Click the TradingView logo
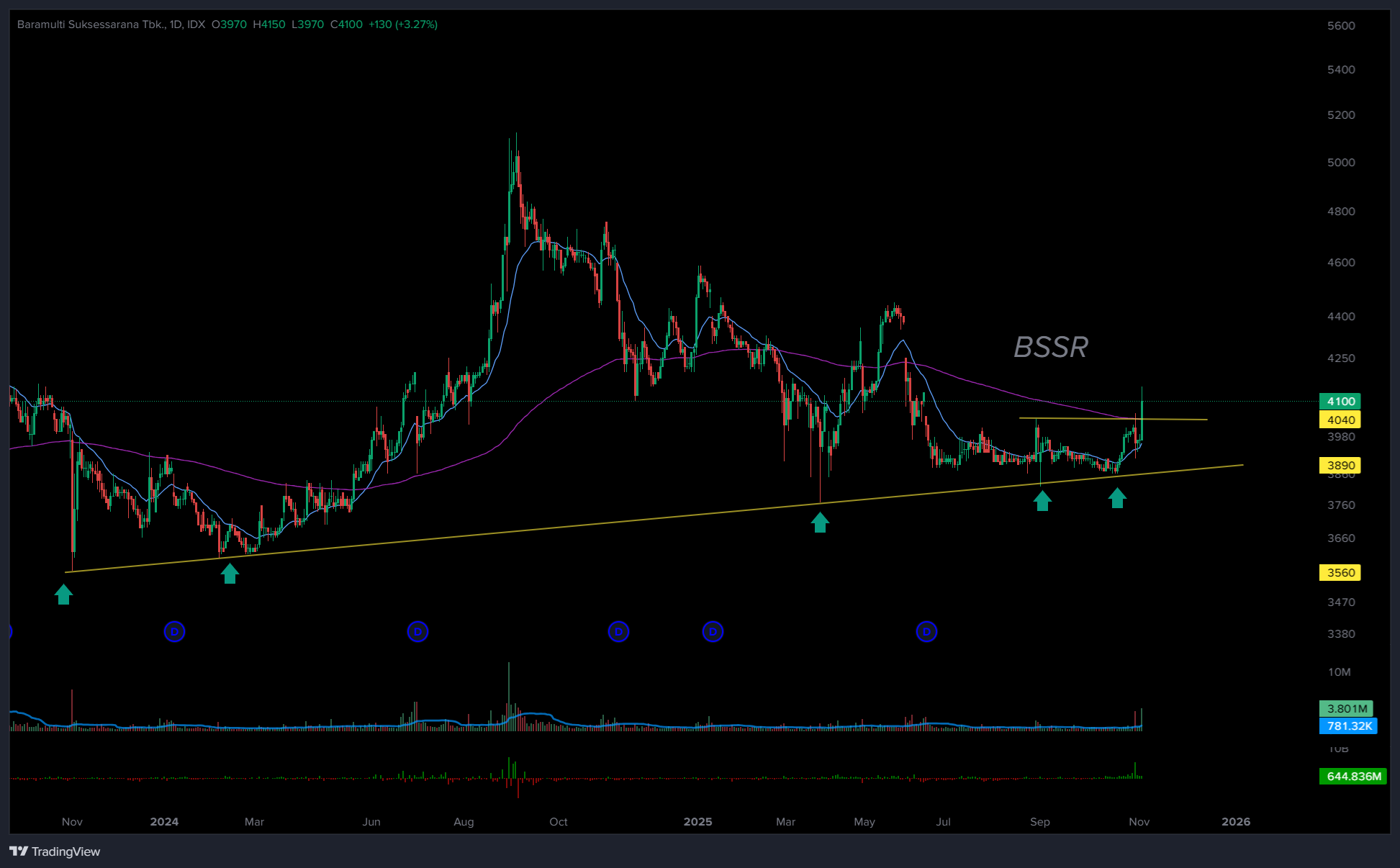1400x868 pixels. [x=55, y=851]
